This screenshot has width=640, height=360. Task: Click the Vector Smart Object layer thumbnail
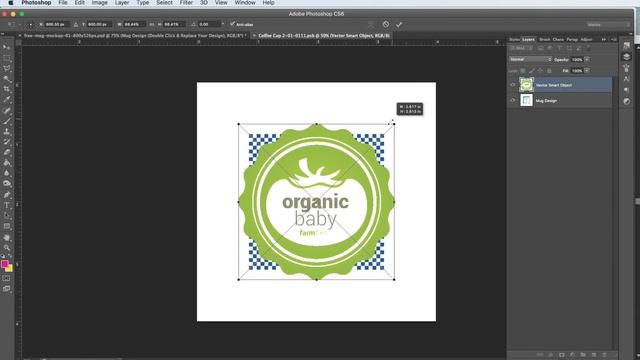526,85
